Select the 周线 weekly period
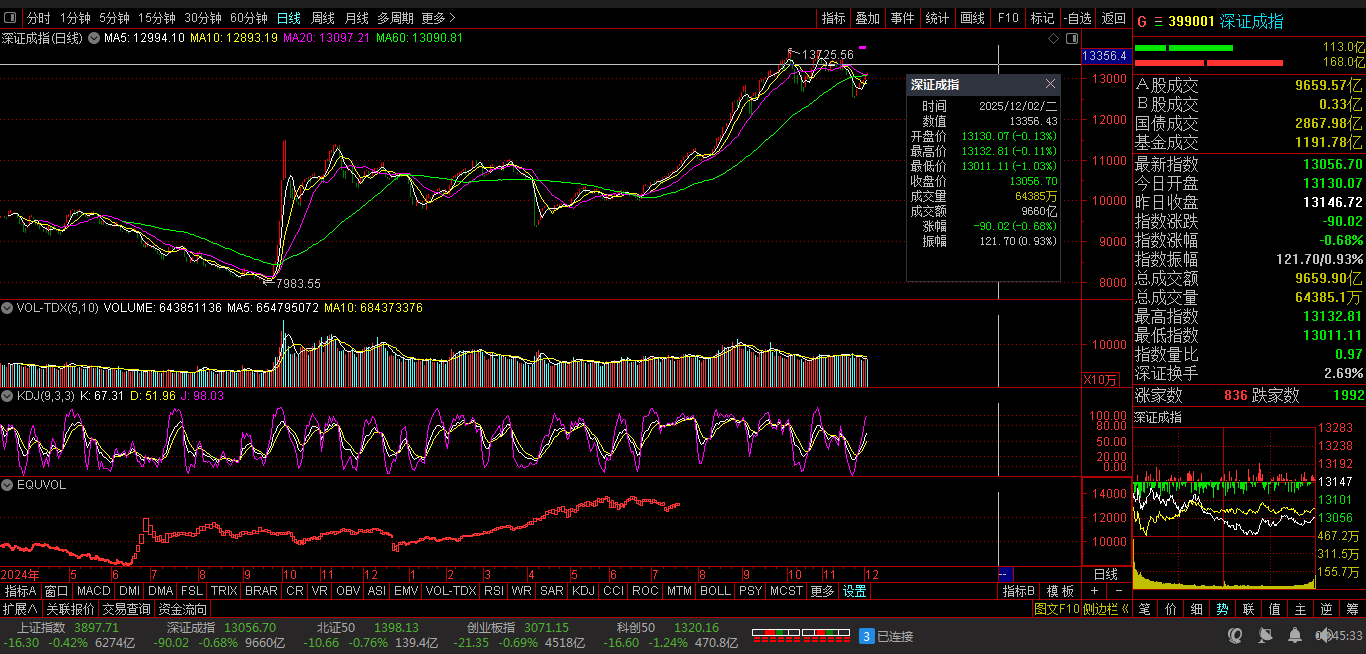 pyautogui.click(x=322, y=18)
